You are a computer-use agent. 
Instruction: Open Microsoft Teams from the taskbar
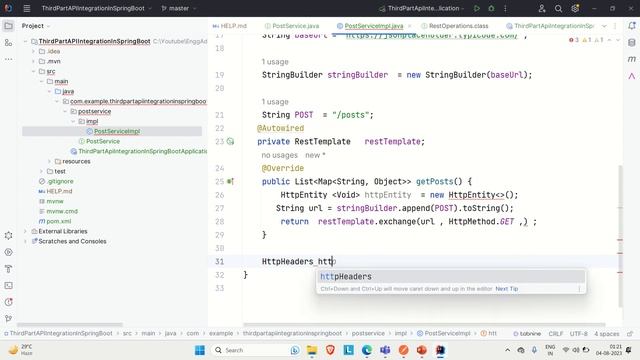385,350
